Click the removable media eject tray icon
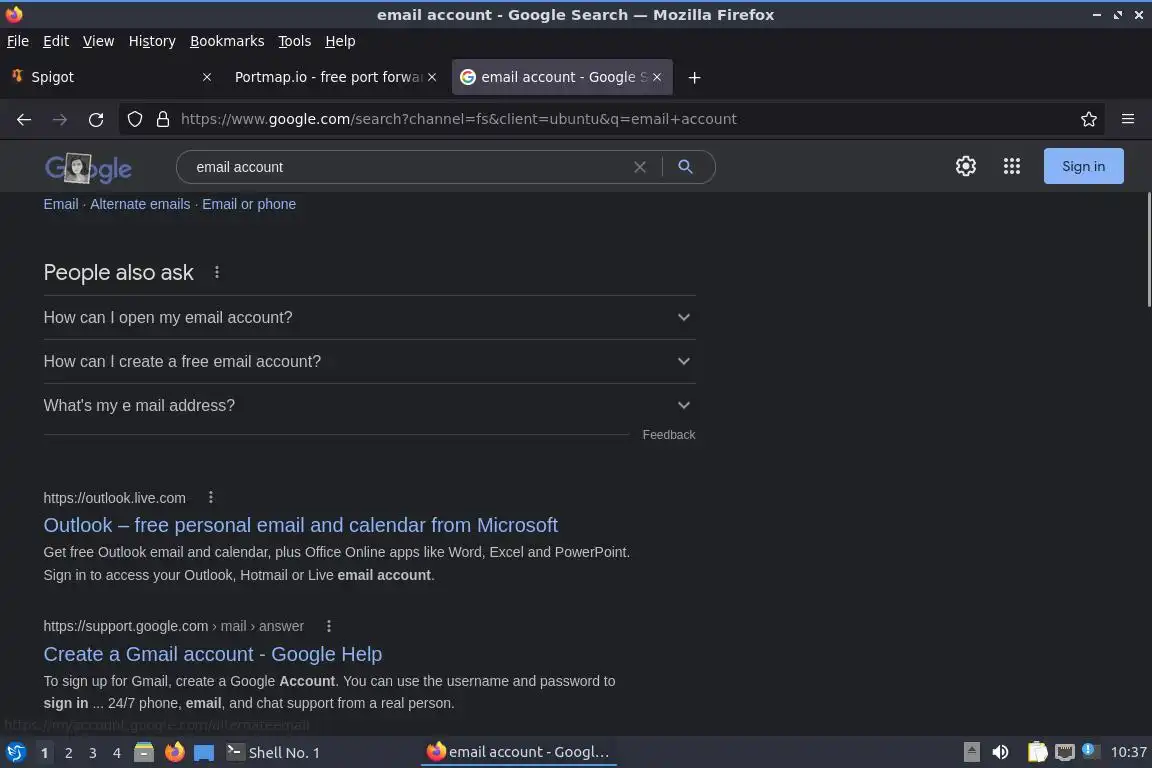Image resolution: width=1152 pixels, height=768 pixels. (971, 753)
